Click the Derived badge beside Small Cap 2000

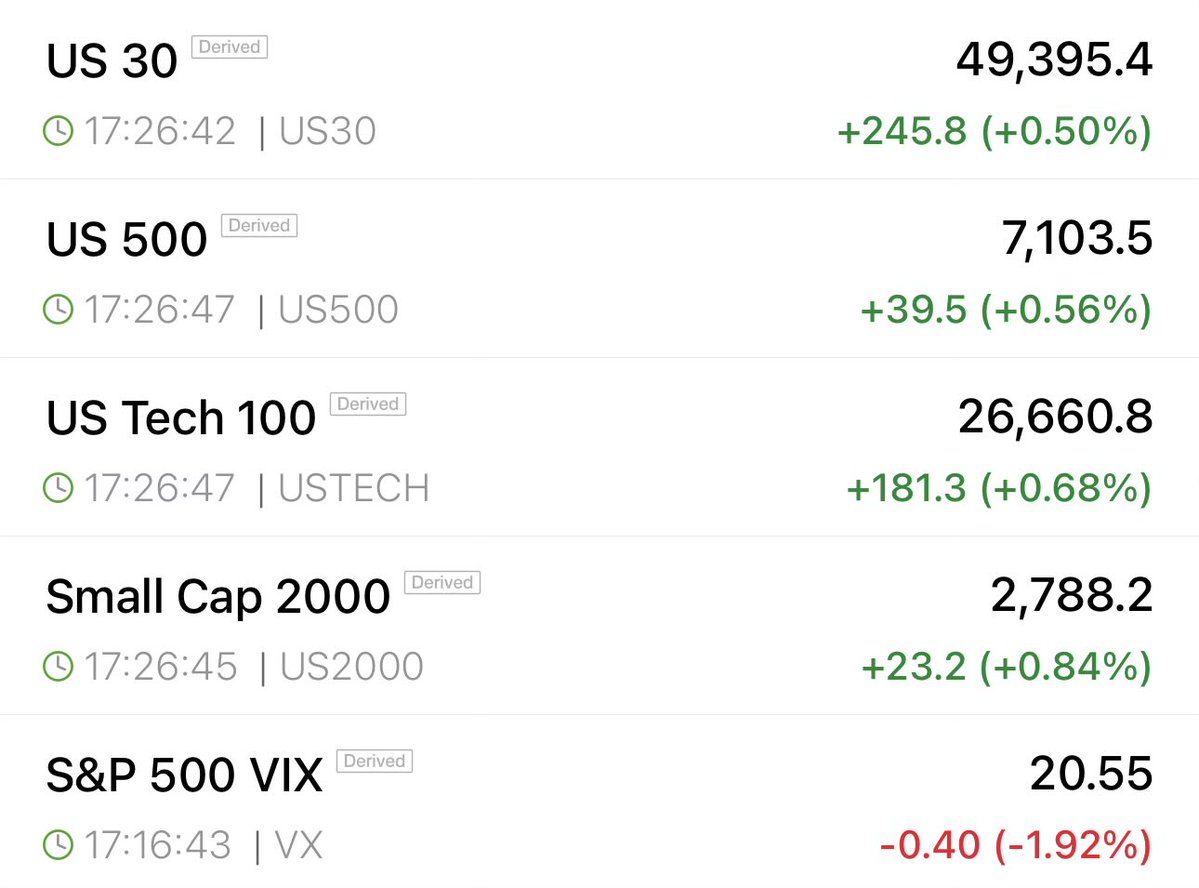click(442, 583)
